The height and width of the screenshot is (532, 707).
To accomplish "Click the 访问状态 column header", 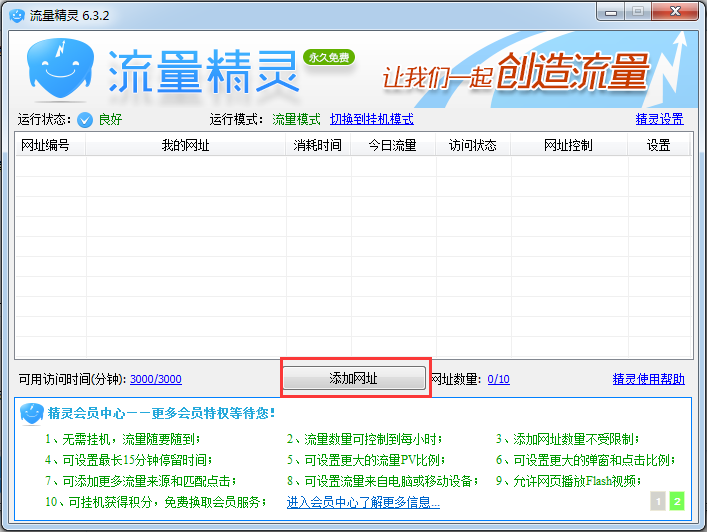I will (x=473, y=145).
